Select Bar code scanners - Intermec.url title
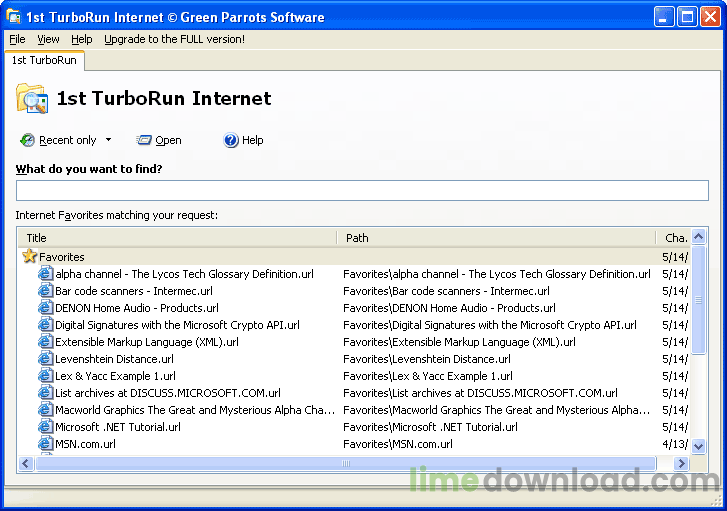Viewport: 727px width, 511px height. [x=134, y=291]
